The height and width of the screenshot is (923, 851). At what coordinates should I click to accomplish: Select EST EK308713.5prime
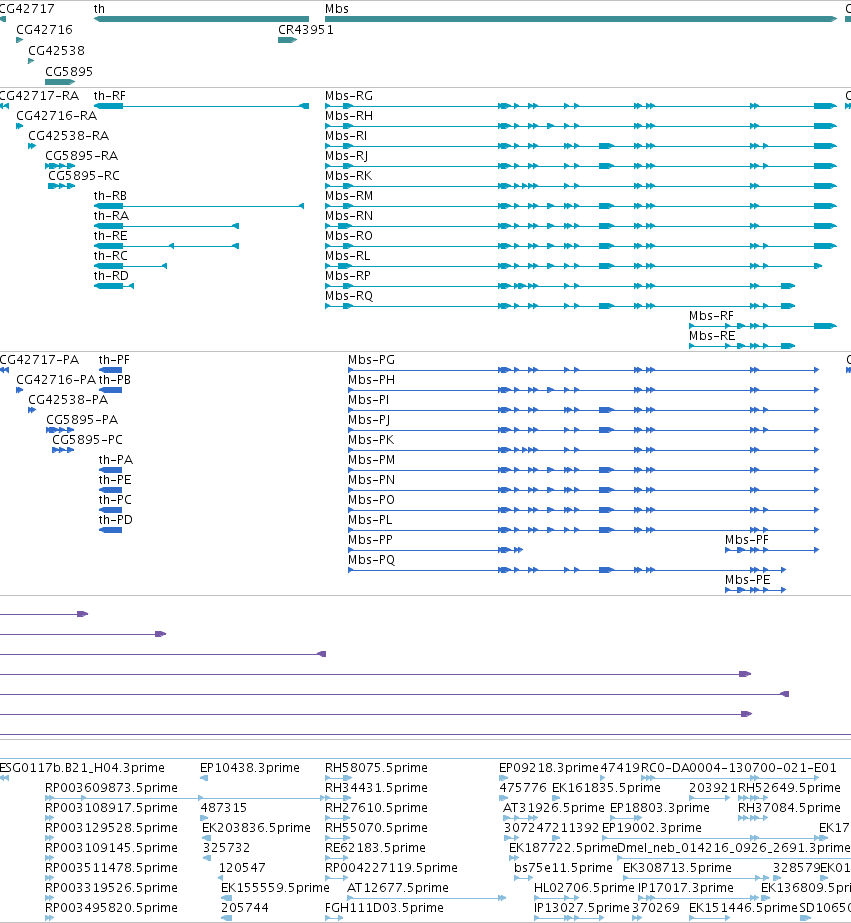point(696,878)
